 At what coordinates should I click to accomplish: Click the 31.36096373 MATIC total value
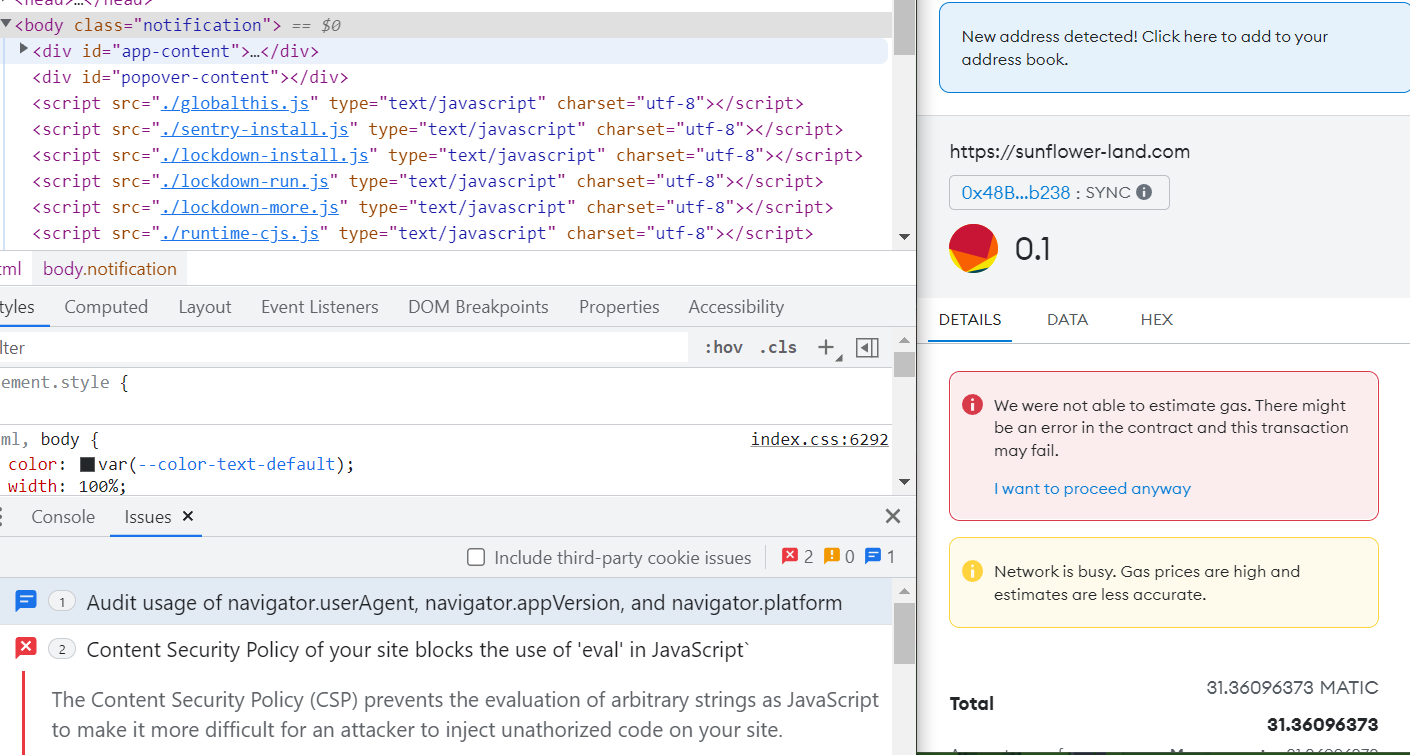click(1292, 688)
